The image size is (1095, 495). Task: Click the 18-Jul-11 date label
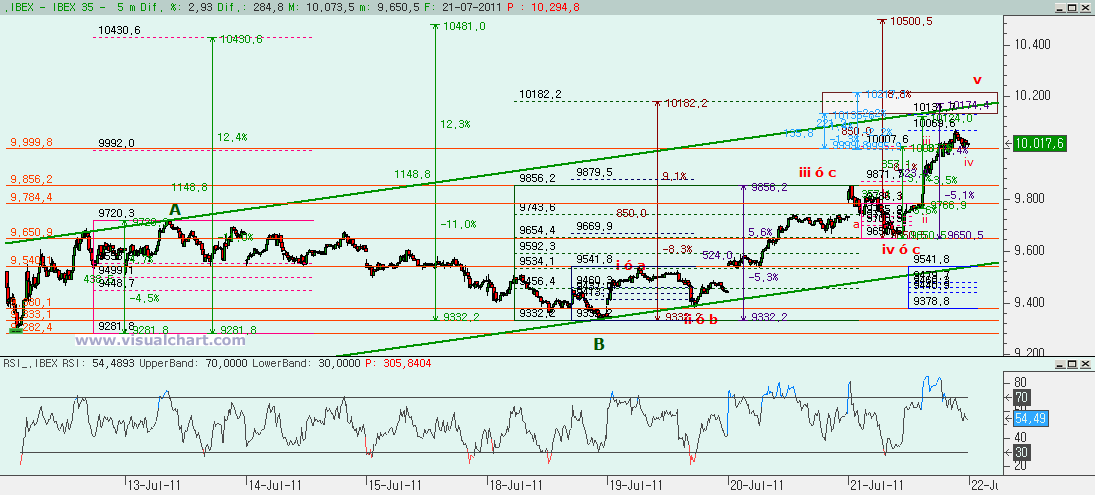point(517,484)
